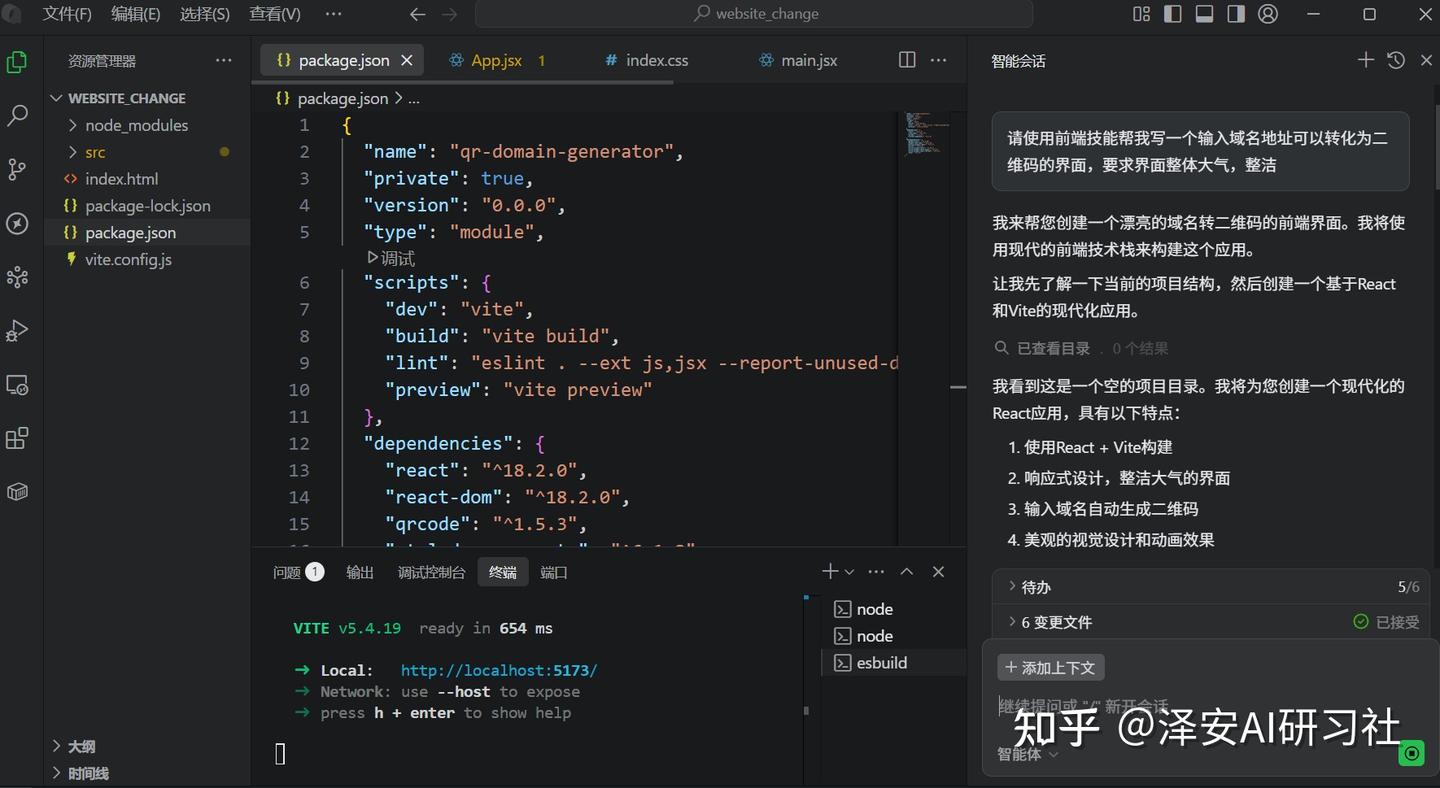Open the 查看(V) menu
The image size is (1440, 788).
point(274,14)
